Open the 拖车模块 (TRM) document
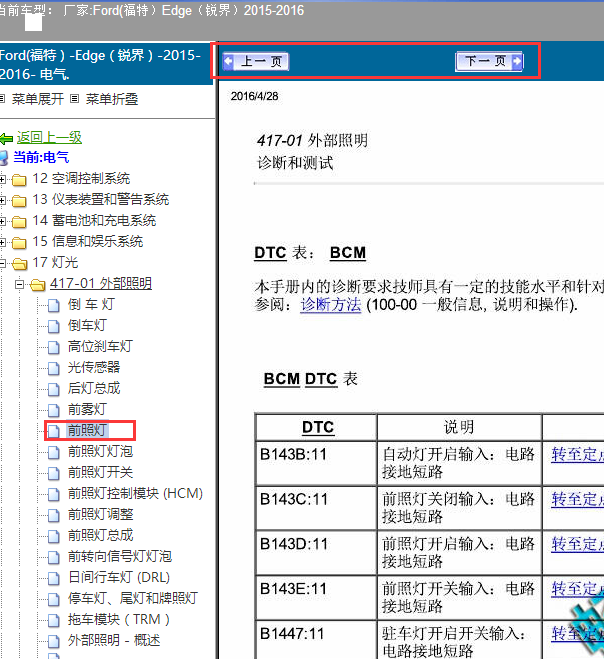This screenshot has width=604, height=659. coord(119,620)
